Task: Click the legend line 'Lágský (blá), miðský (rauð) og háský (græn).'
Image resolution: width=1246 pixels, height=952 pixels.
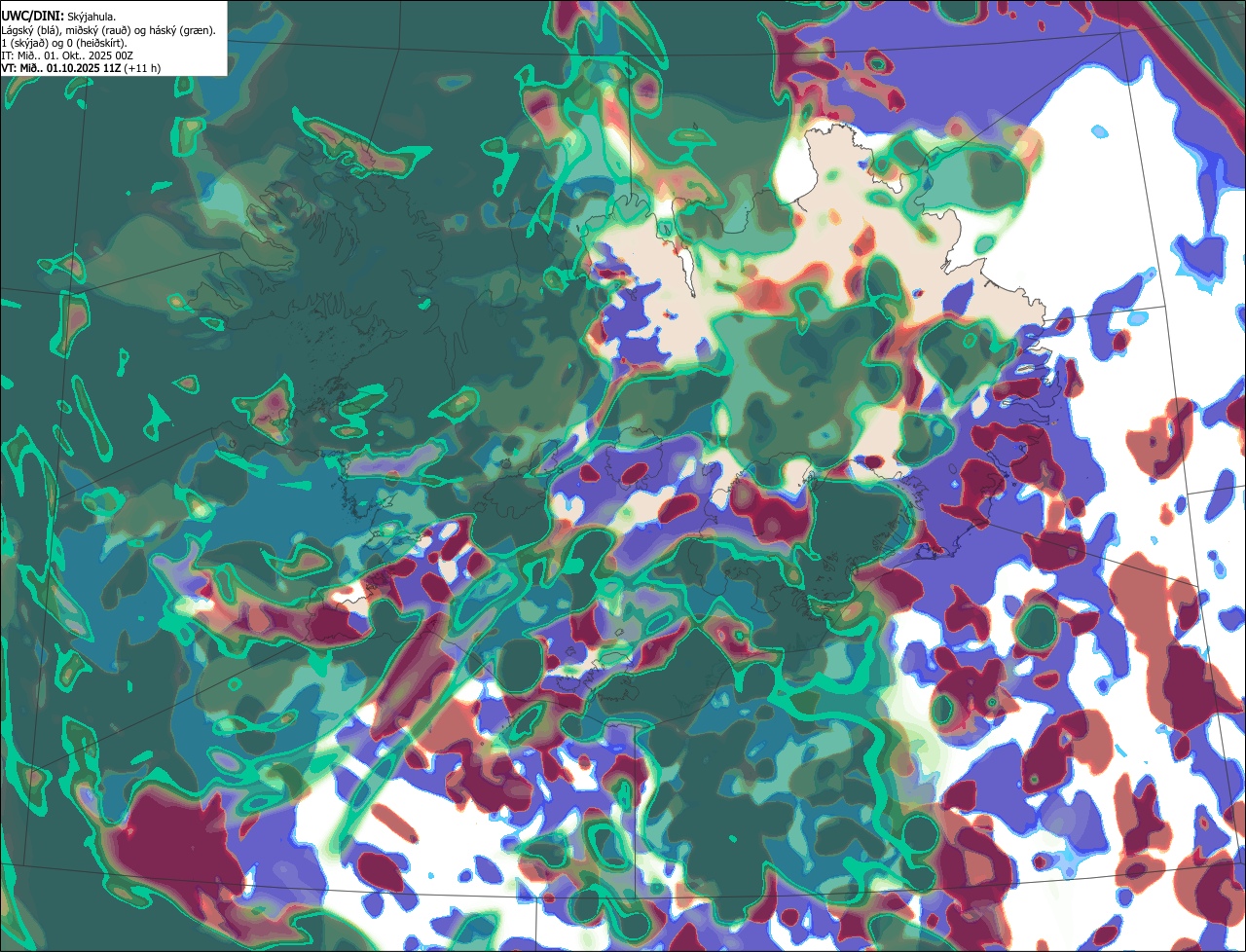Action: (109, 30)
